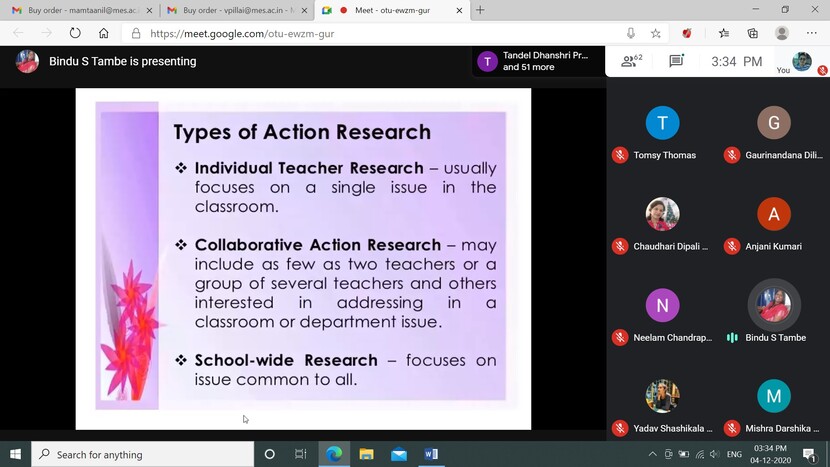Screen dimensions: 830x467
Task: Click the Windows Start button
Action: [15, 454]
